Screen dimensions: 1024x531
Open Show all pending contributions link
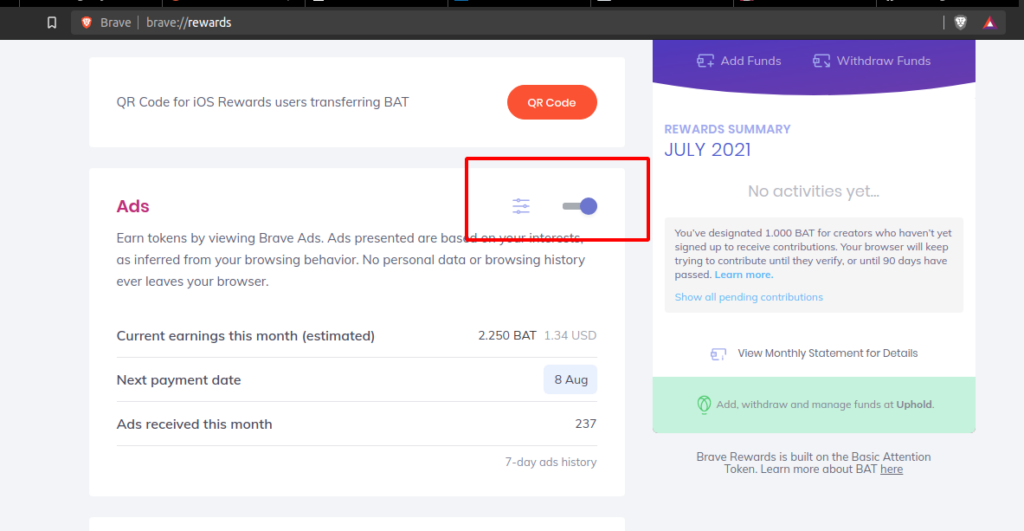coord(748,297)
